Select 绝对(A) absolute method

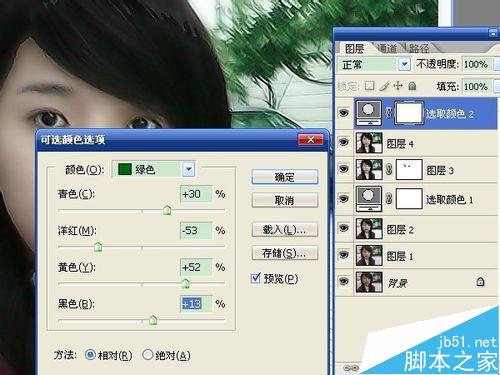147,355
